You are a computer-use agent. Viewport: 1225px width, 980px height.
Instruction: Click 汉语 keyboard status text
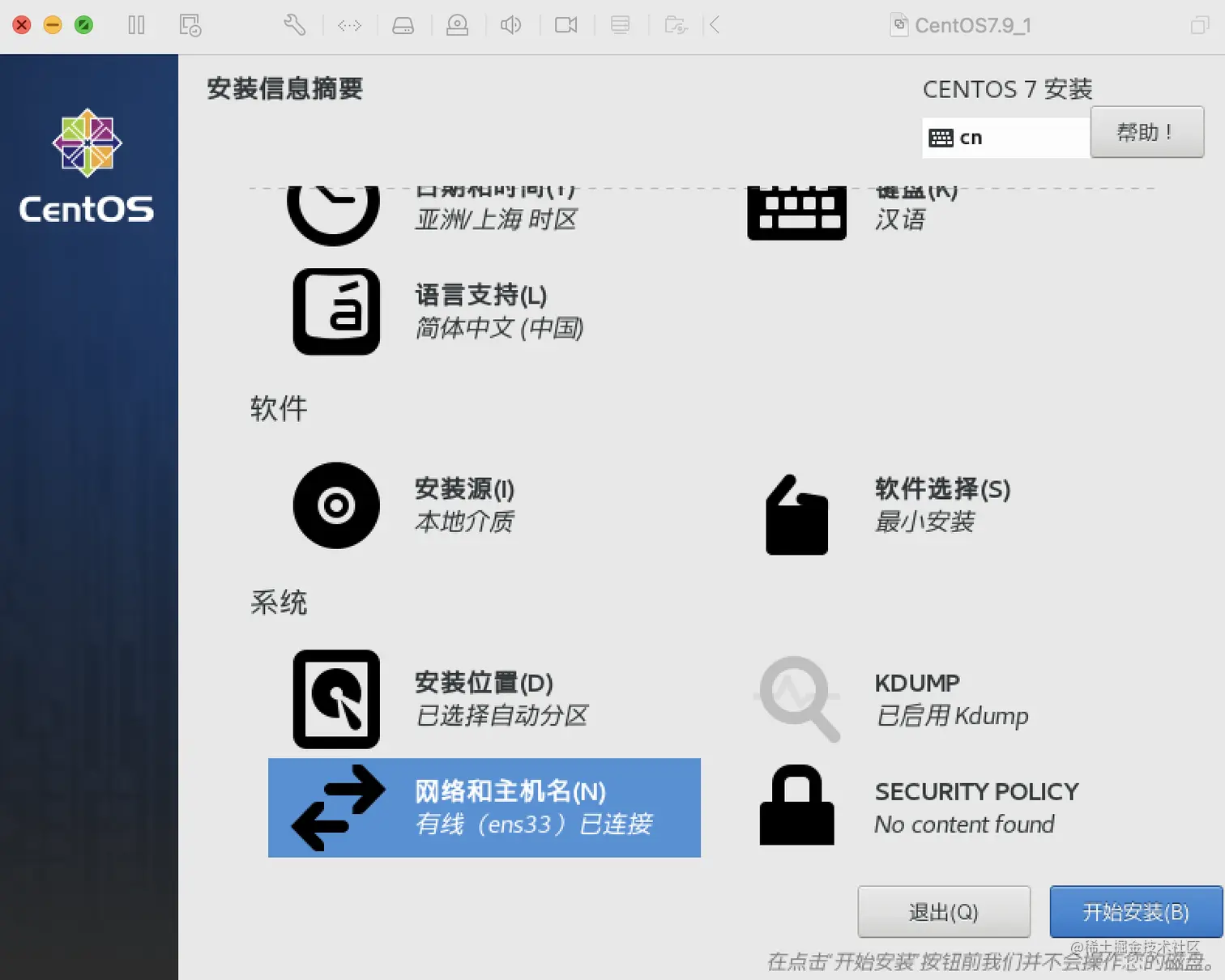click(x=899, y=219)
